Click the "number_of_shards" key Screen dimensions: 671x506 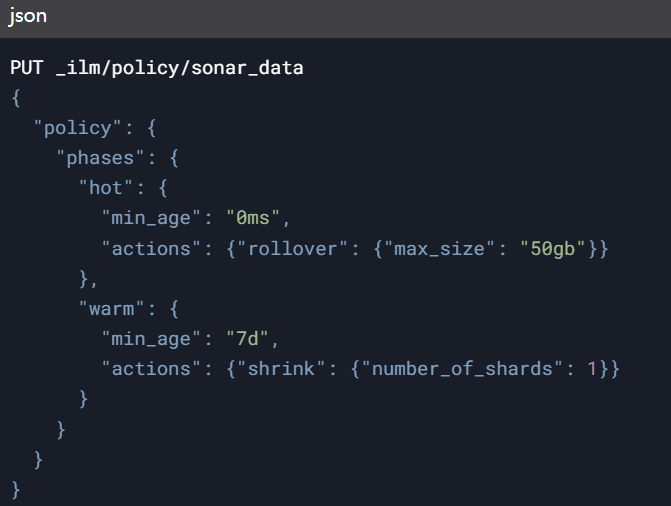tap(462, 369)
